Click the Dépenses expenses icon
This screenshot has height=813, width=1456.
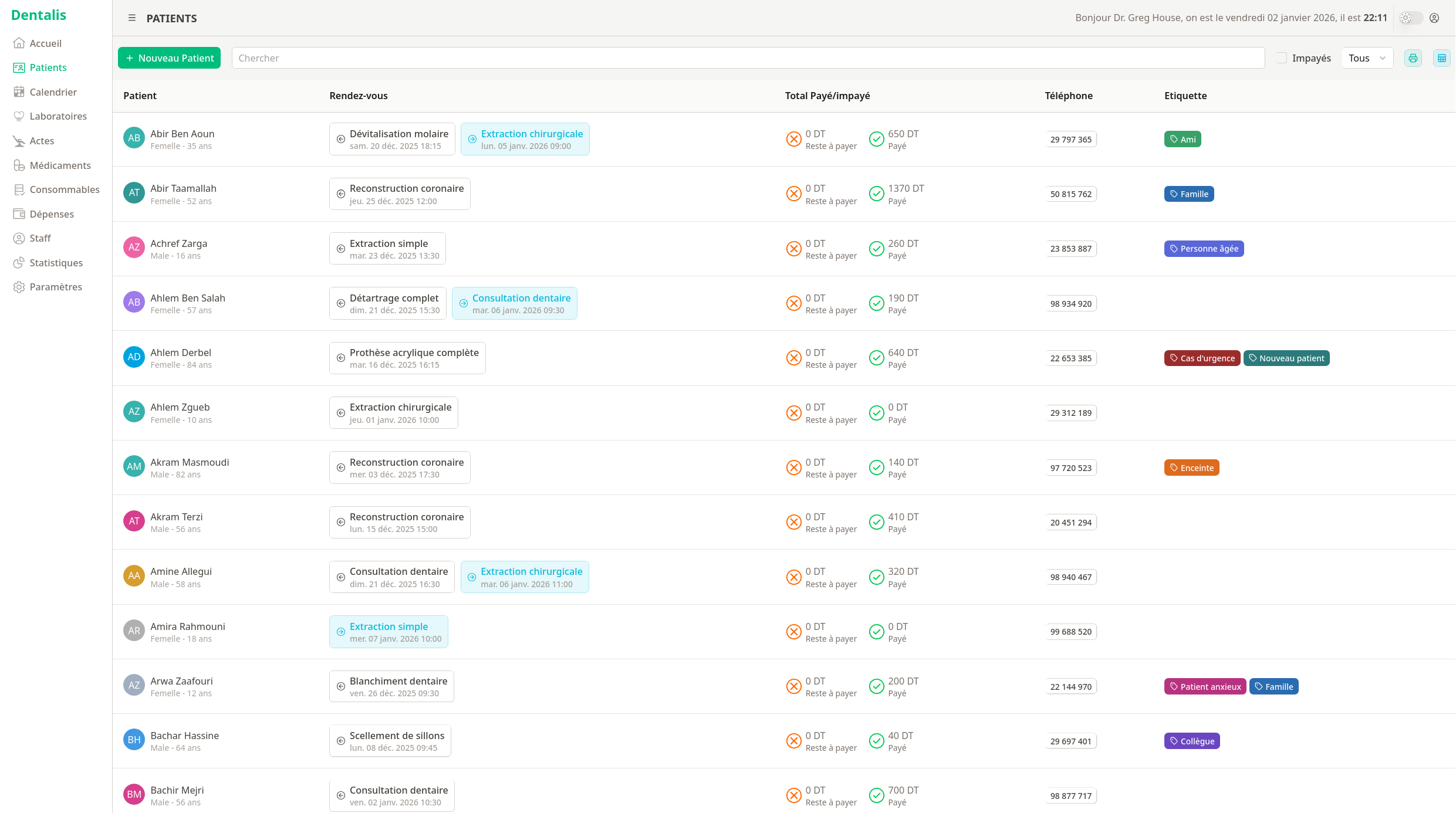[x=19, y=214]
